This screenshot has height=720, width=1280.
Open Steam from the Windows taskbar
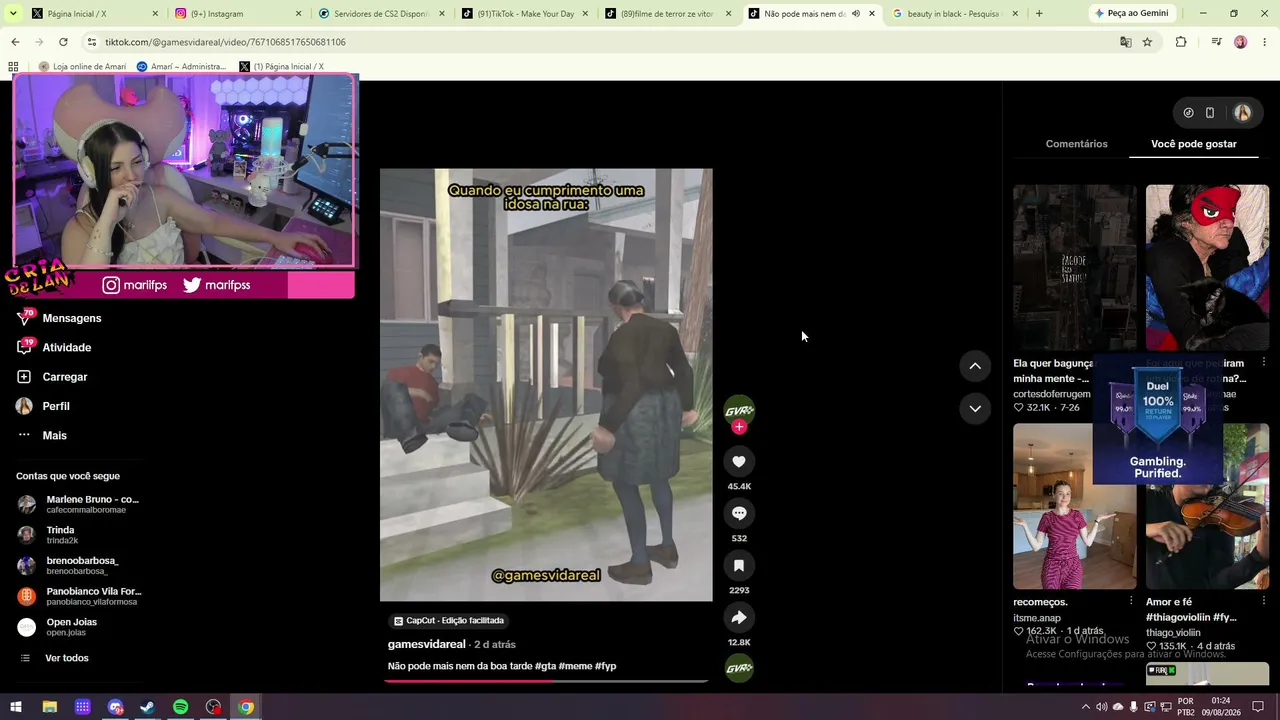point(148,707)
